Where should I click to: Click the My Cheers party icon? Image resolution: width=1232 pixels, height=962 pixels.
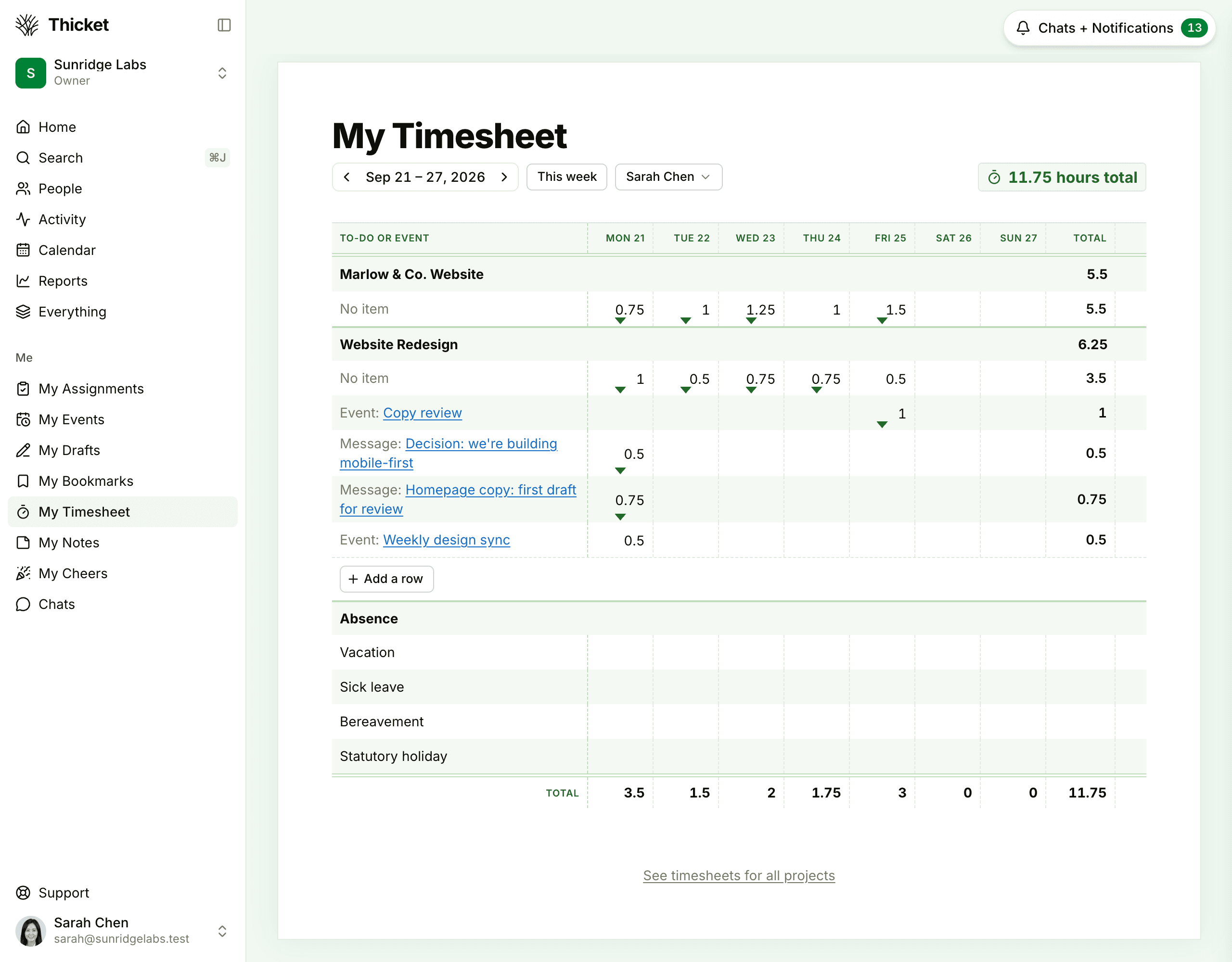click(23, 573)
